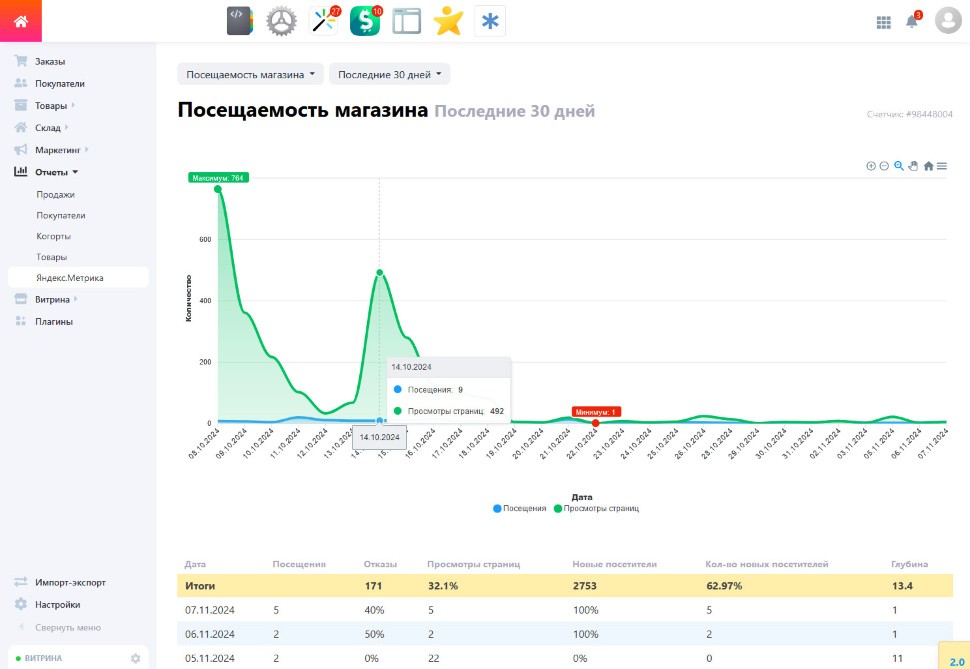Click the Дата table column header
Viewport: 970px width, 669px height.
click(x=195, y=564)
